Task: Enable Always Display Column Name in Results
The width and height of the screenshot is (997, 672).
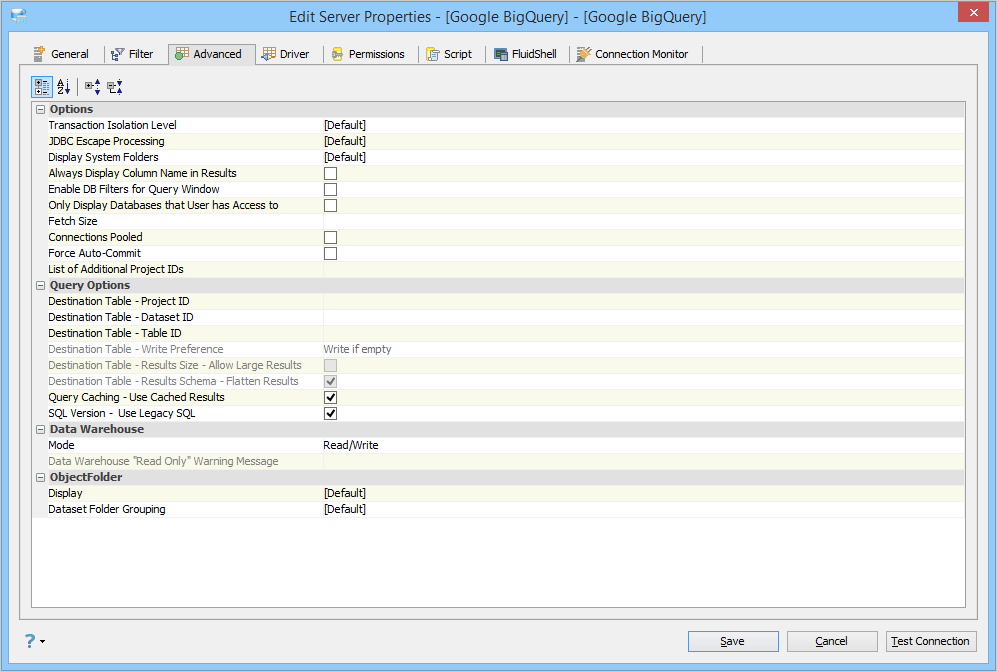Action: pyautogui.click(x=331, y=174)
